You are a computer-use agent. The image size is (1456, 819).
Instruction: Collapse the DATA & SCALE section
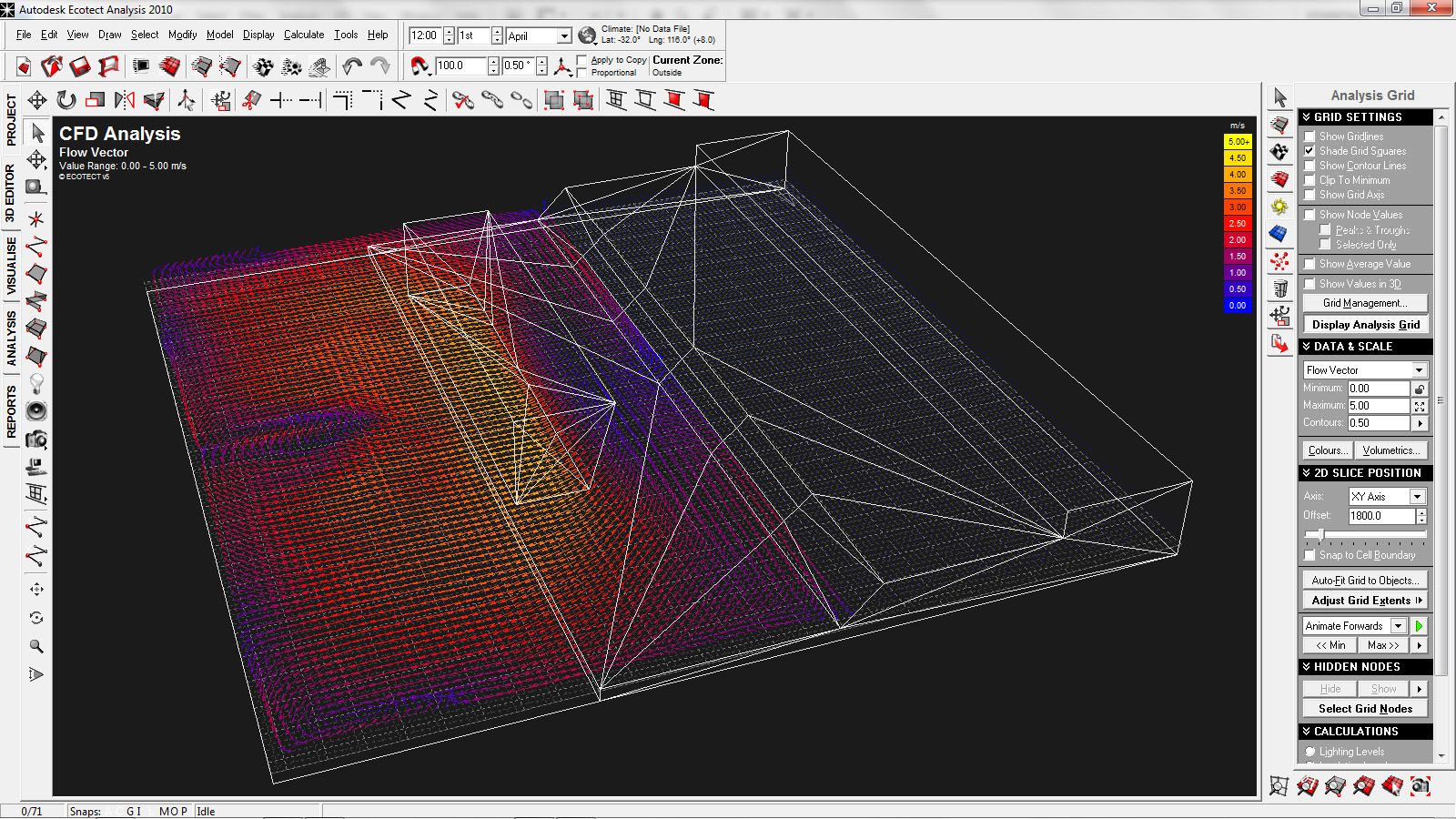point(1366,347)
